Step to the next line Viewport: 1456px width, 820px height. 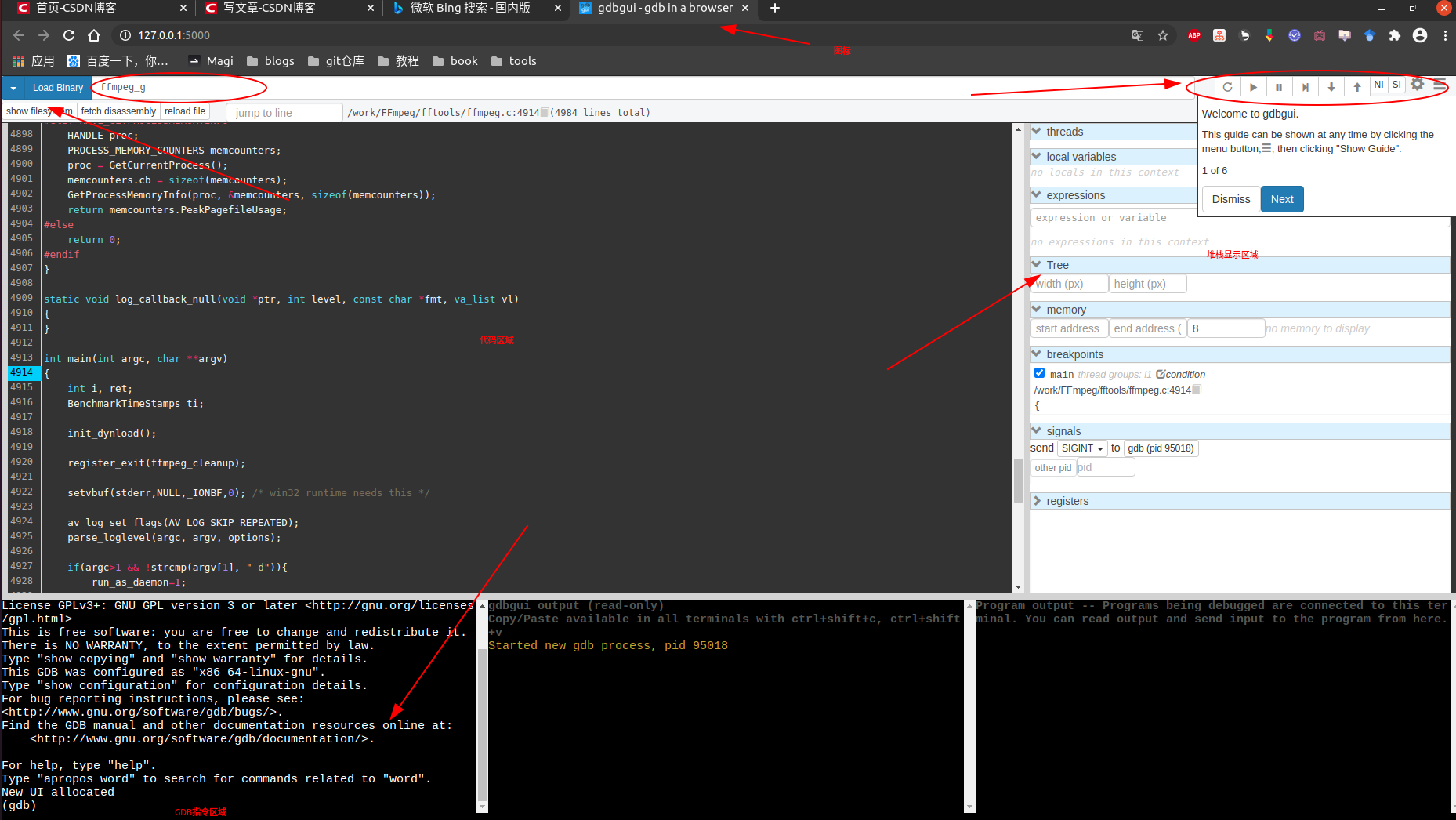[1305, 86]
